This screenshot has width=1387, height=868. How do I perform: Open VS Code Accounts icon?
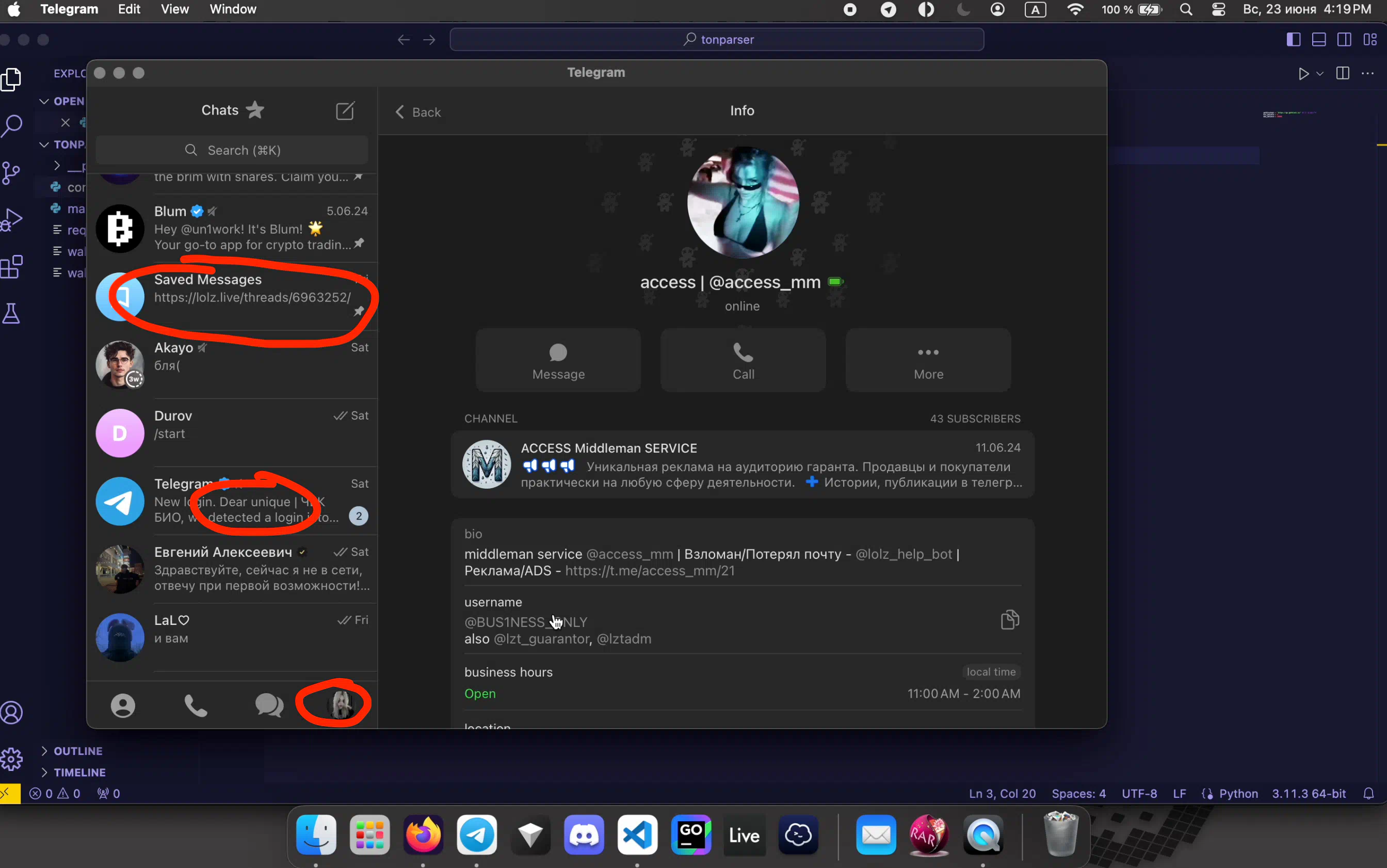(x=11, y=713)
